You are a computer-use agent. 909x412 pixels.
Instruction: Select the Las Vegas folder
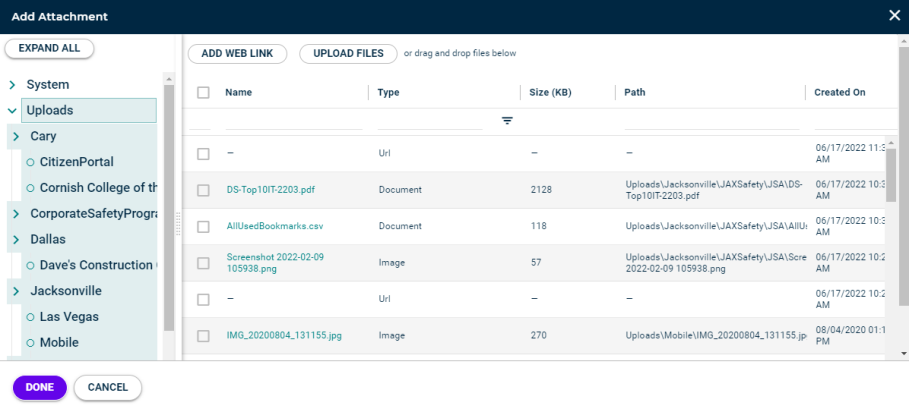point(69,316)
